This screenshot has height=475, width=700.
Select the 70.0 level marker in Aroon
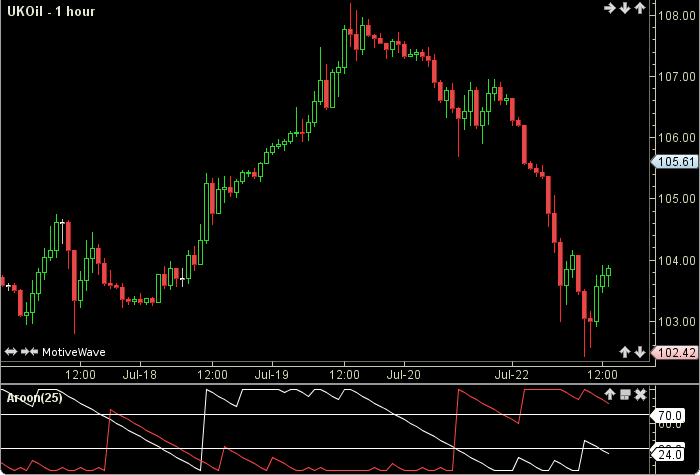[668, 416]
